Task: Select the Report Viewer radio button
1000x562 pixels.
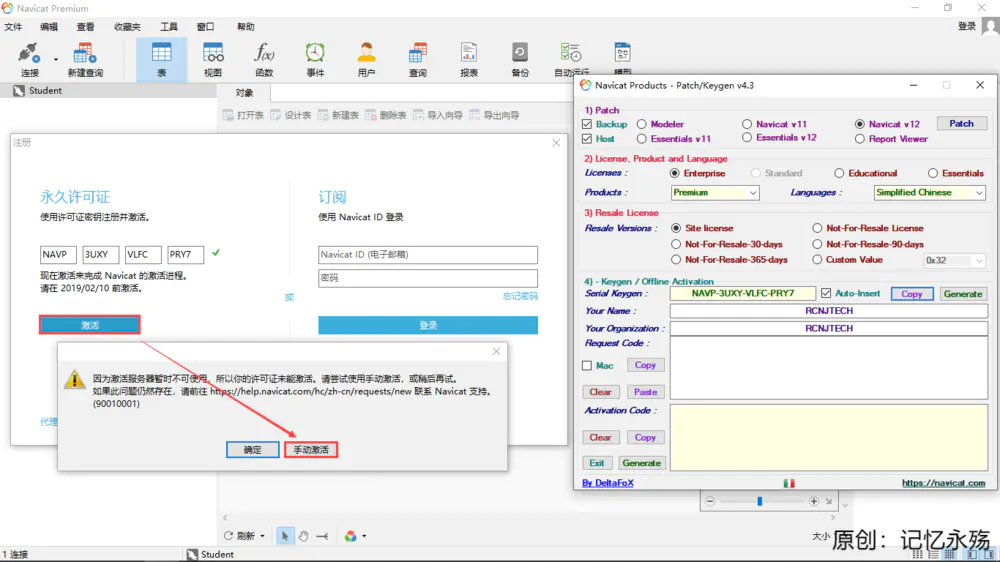Action: tap(860, 138)
